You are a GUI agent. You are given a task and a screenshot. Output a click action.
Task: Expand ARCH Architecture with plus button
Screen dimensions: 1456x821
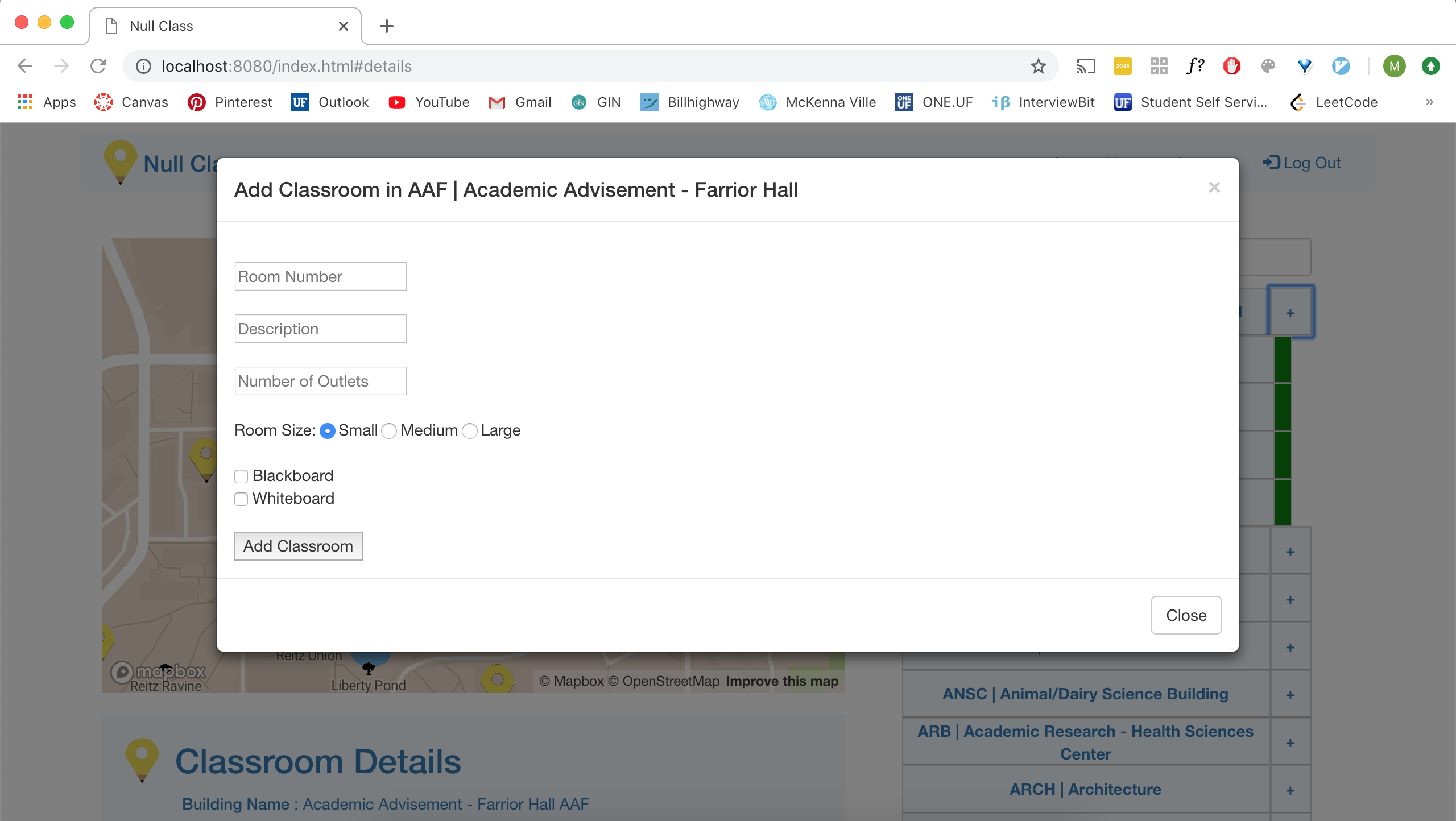[x=1290, y=790]
